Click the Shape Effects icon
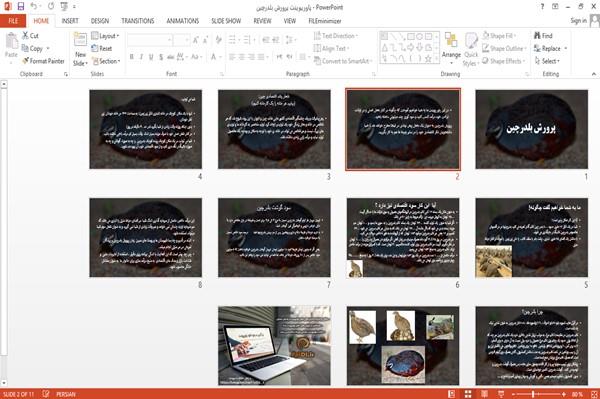This screenshot has height=399, width=600. 486,61
